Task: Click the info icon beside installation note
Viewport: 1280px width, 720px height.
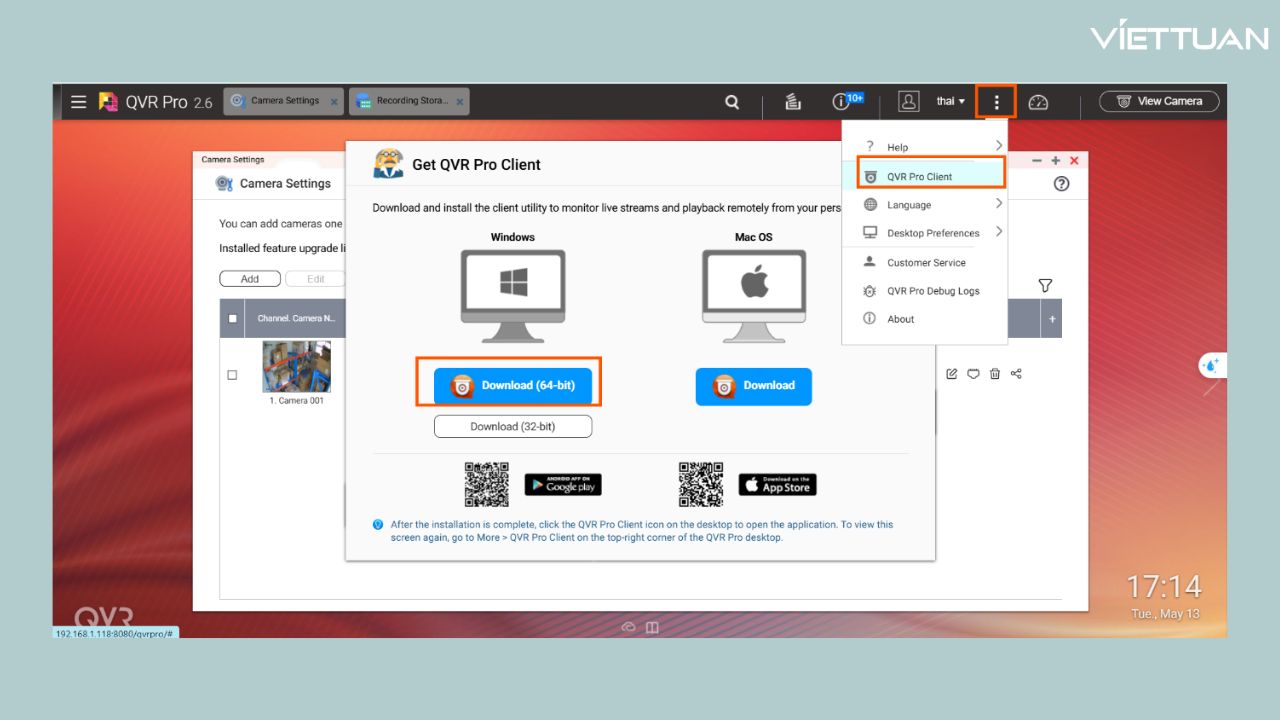Action: pyautogui.click(x=378, y=524)
